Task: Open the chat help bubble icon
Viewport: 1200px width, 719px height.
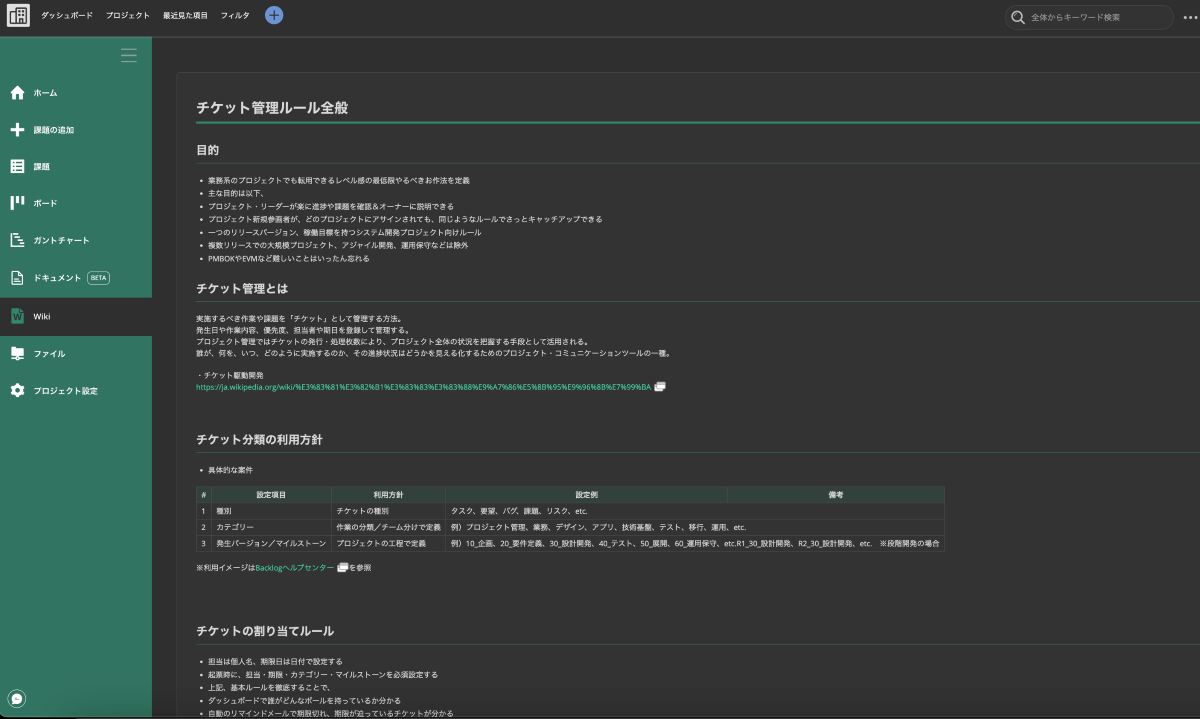Action: (x=17, y=698)
